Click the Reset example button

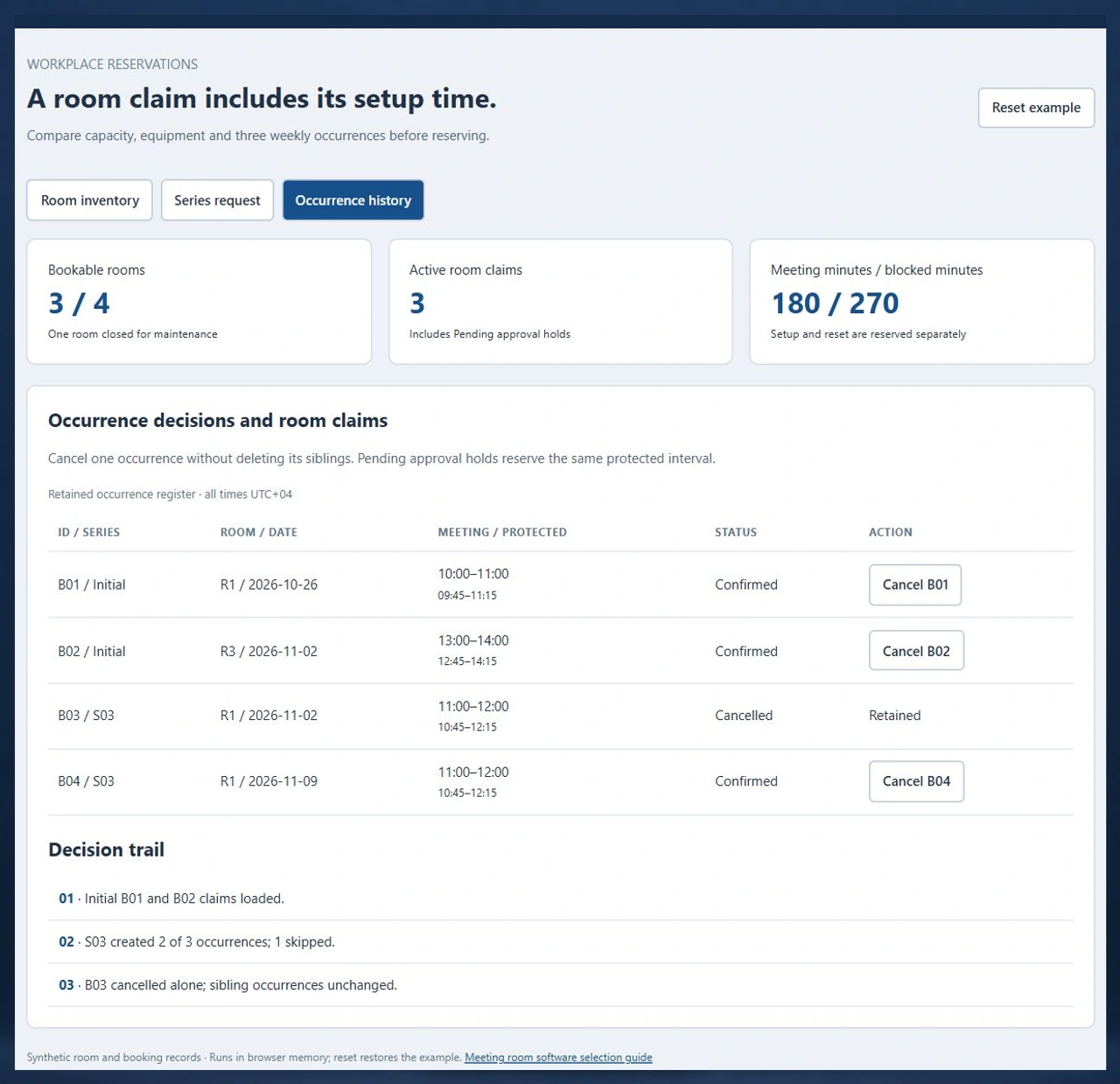pyautogui.click(x=1036, y=108)
